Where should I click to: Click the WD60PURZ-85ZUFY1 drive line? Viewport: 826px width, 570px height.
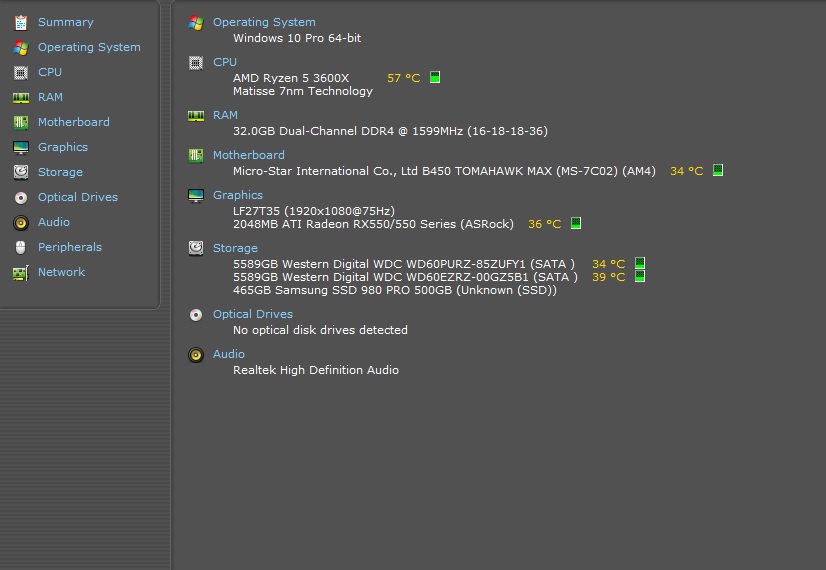coord(404,264)
